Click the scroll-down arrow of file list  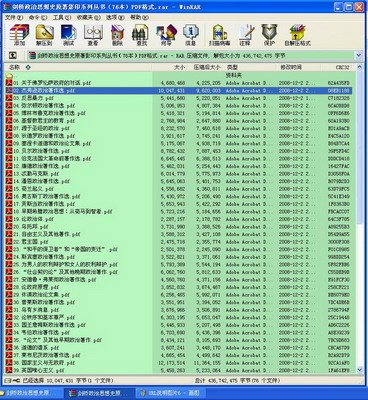point(360,370)
